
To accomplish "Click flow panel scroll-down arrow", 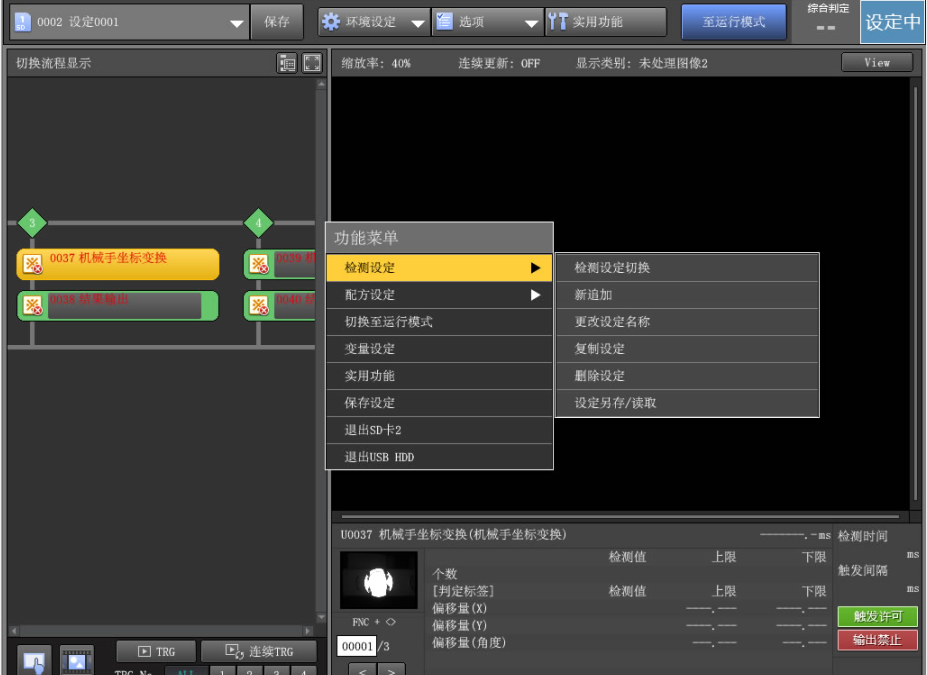I will (322, 618).
